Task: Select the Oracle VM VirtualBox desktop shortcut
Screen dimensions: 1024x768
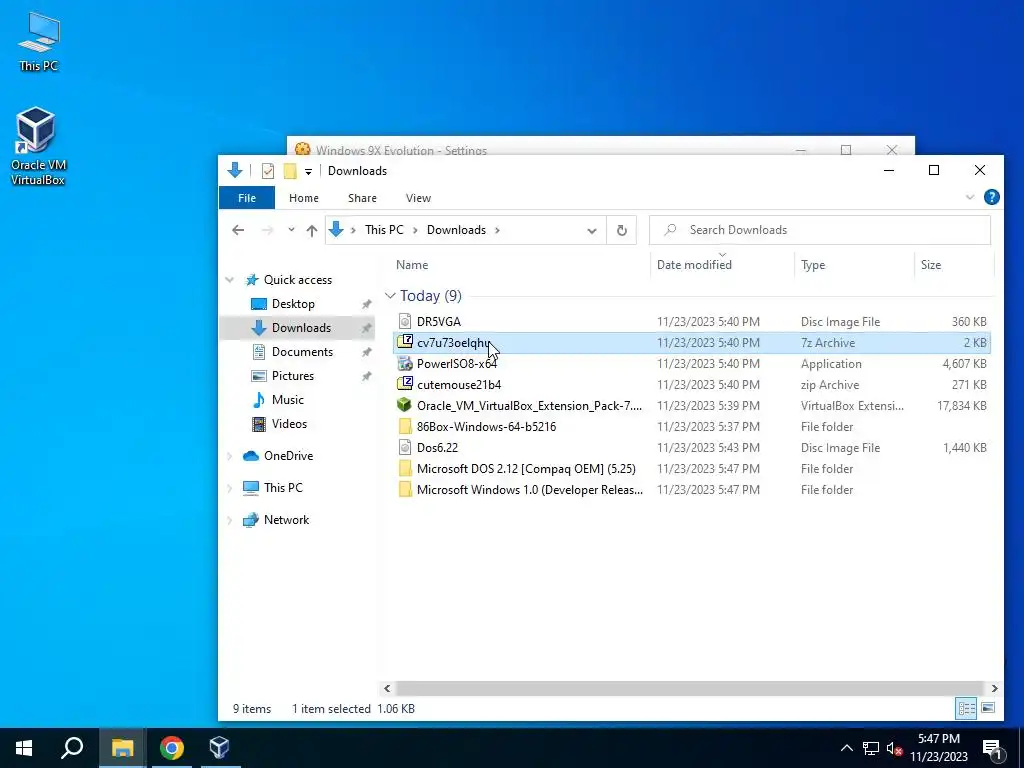Action: [x=37, y=146]
